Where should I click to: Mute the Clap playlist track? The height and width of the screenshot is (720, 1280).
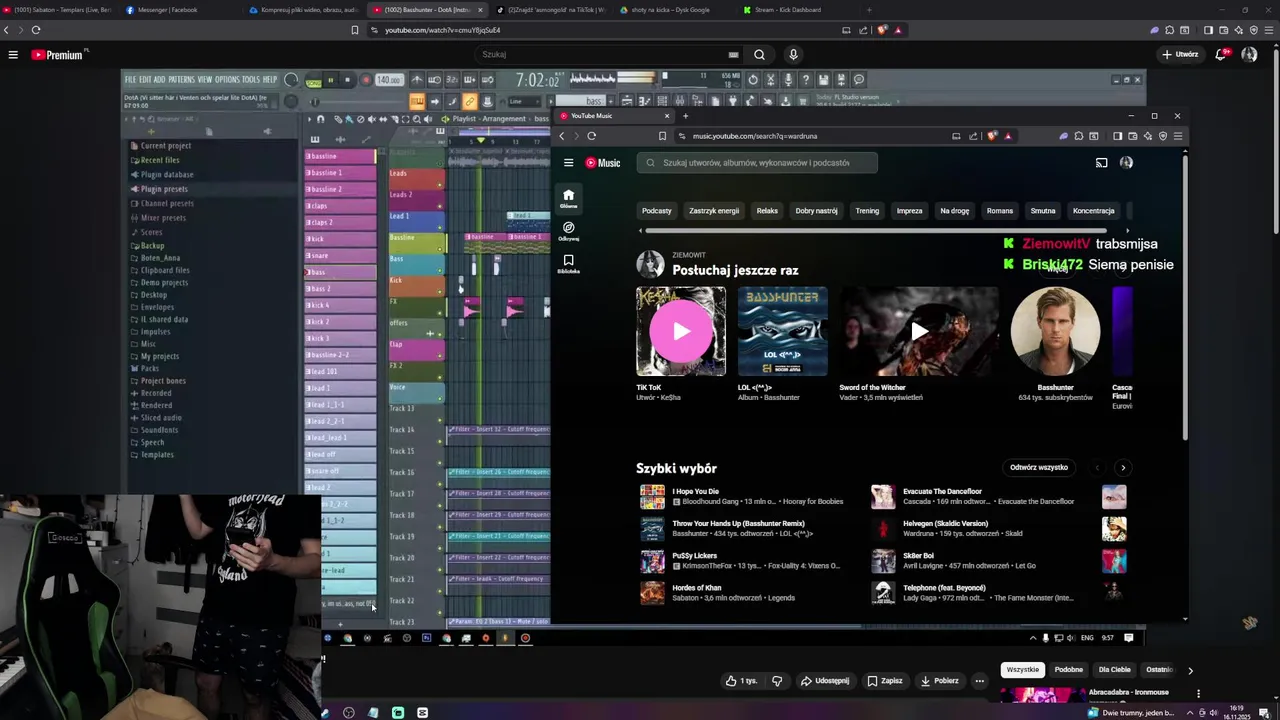click(441, 356)
